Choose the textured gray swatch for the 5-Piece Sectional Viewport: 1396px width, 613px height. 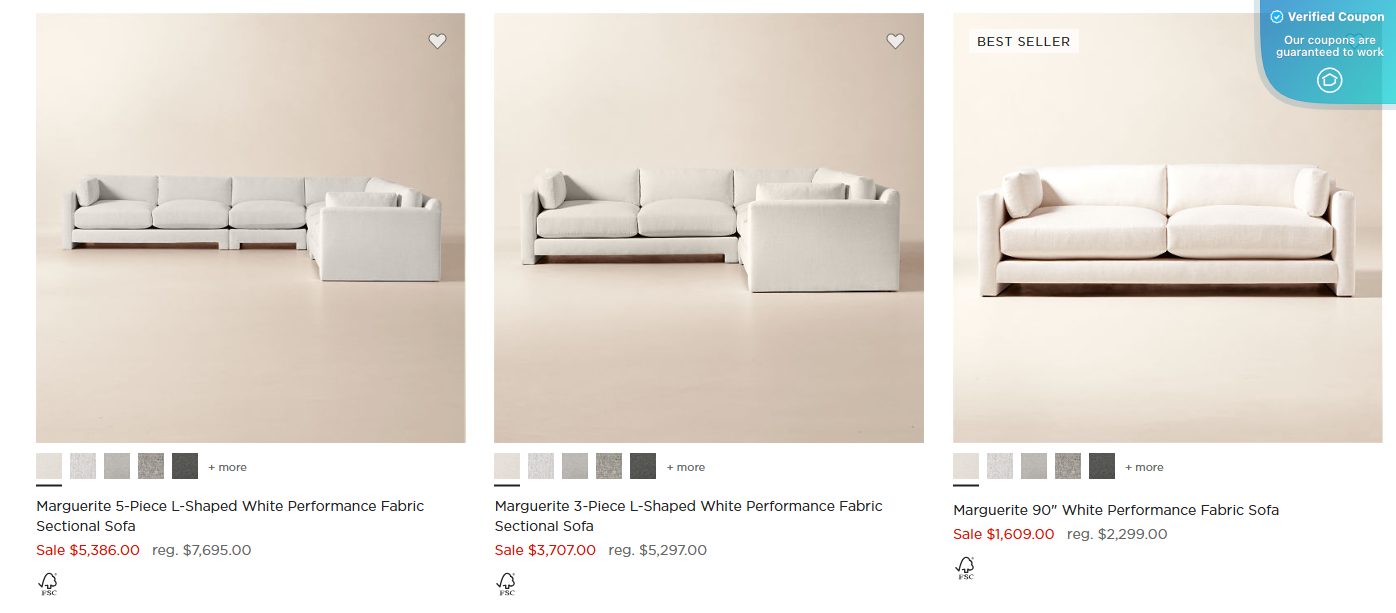coord(151,466)
